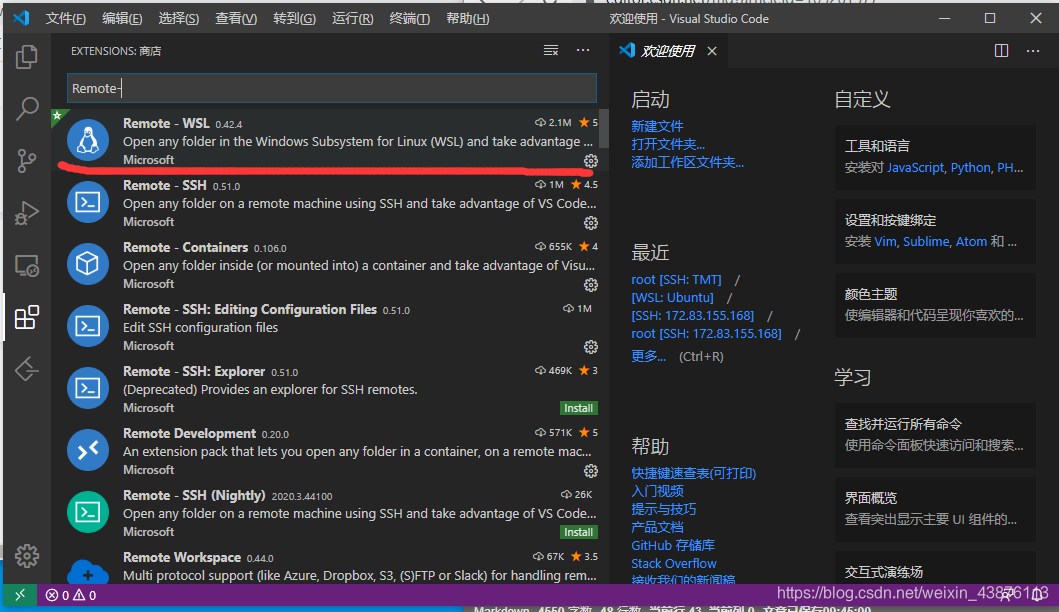
Task: Click the Remote - Containers cube icon
Action: [88, 263]
